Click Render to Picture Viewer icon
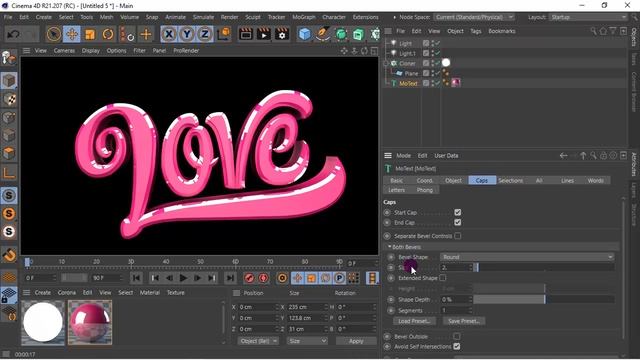Image resolution: width=640 pixels, height=360 pixels. (x=264, y=34)
